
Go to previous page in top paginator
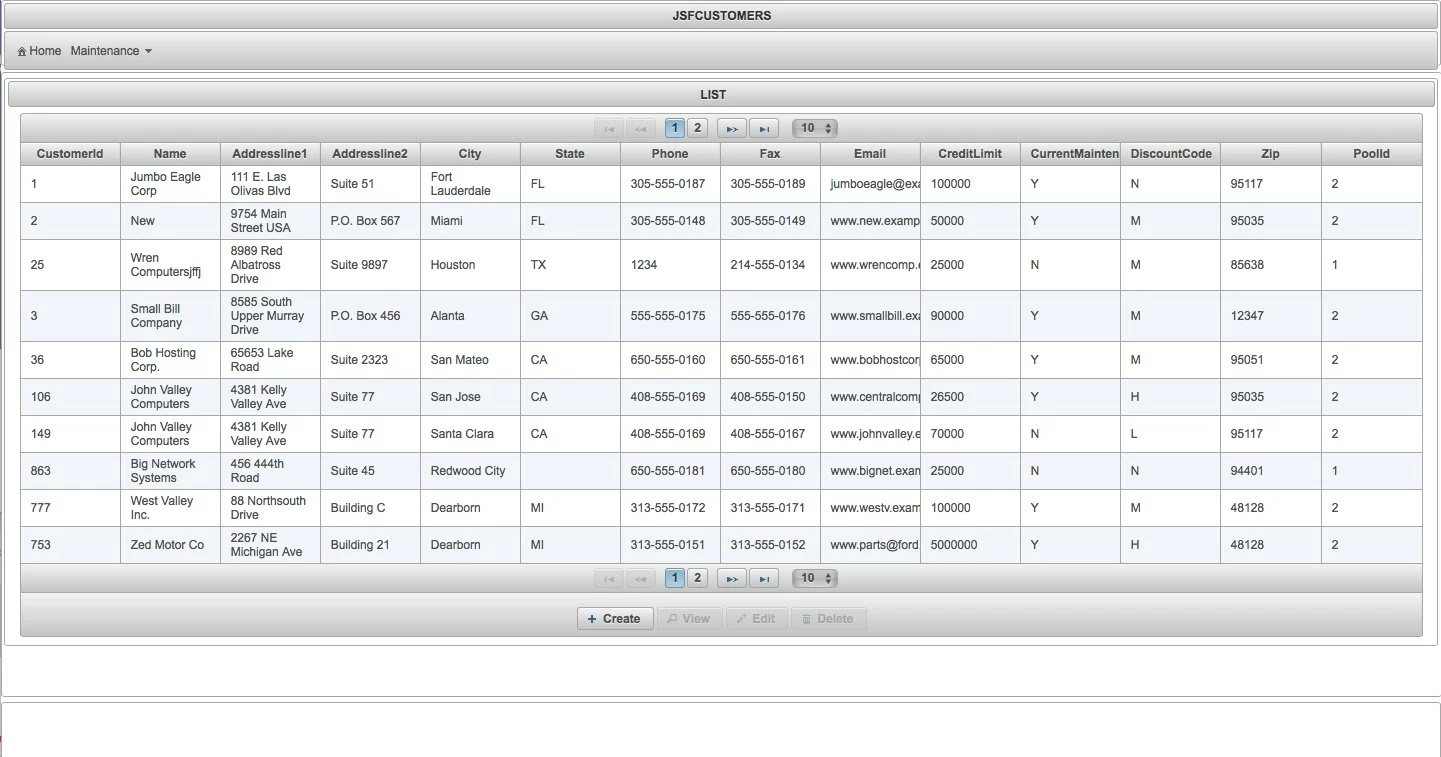[x=640, y=128]
